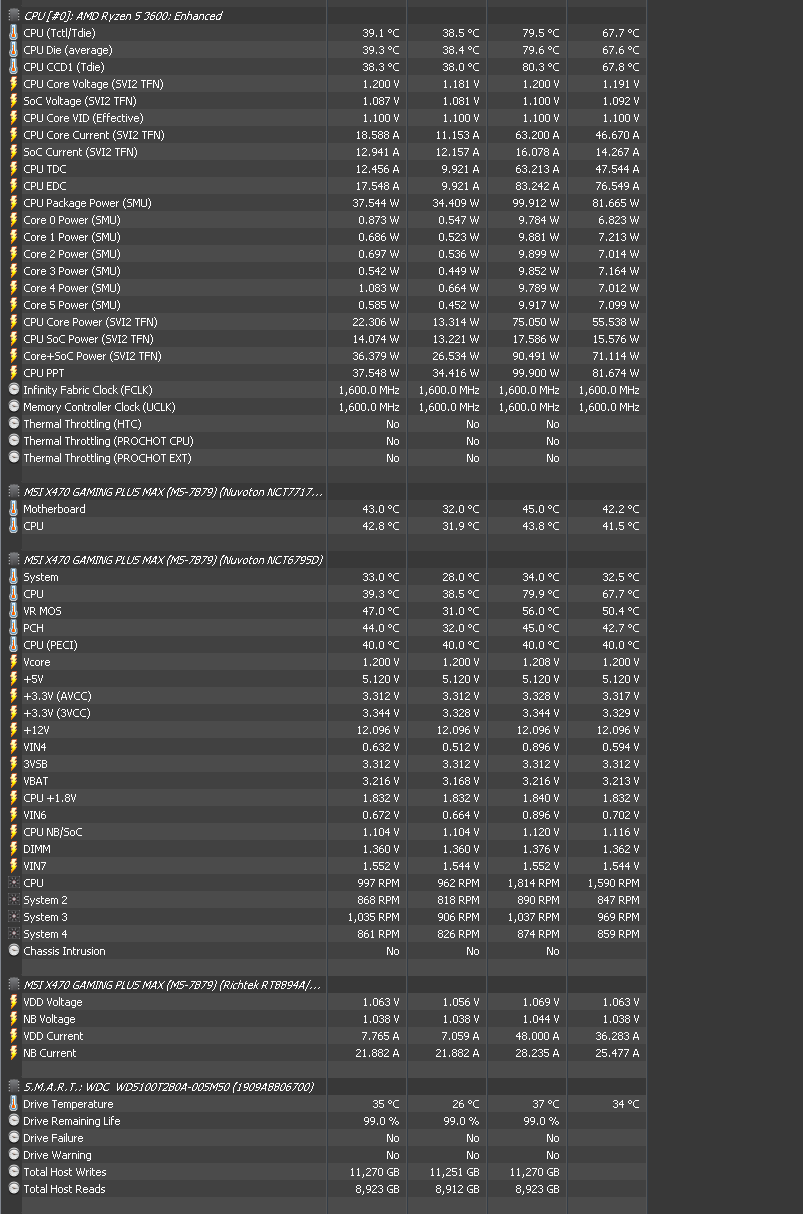803x1214 pixels.
Task: Select the Drive Warning row label
Action: (57, 1155)
